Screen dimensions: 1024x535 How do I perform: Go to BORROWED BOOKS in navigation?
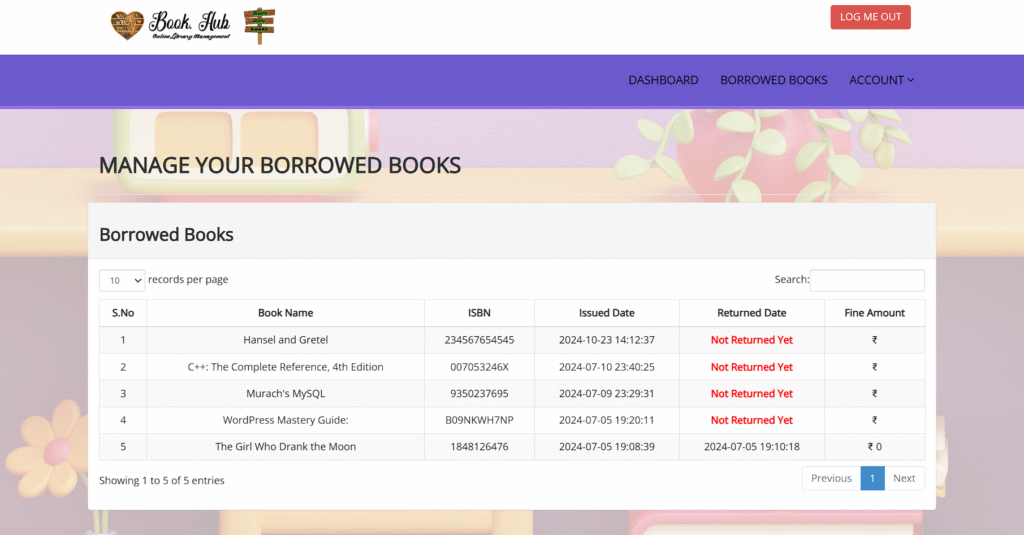click(773, 80)
